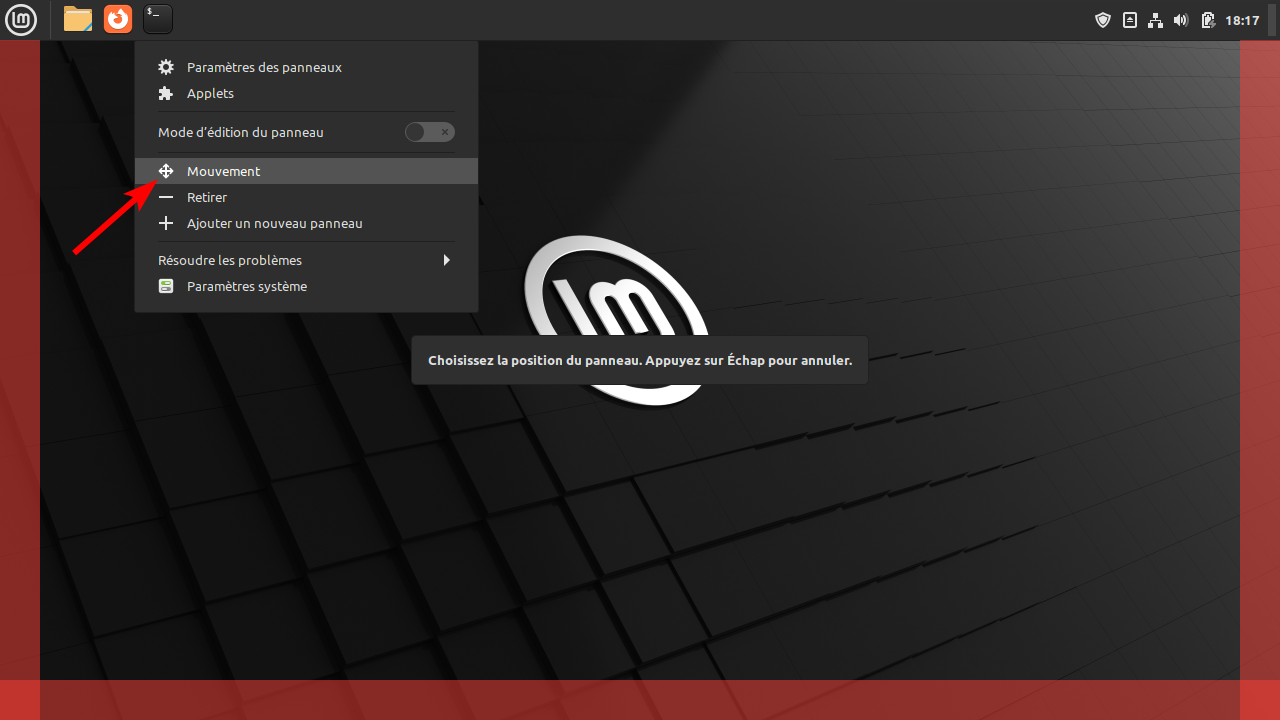Choose Retirer to remove the panel

[x=306, y=197]
